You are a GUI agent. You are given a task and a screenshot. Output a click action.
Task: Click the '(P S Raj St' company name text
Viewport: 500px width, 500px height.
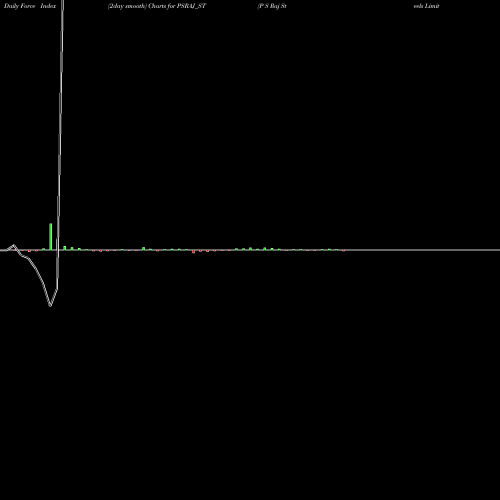[272, 6]
